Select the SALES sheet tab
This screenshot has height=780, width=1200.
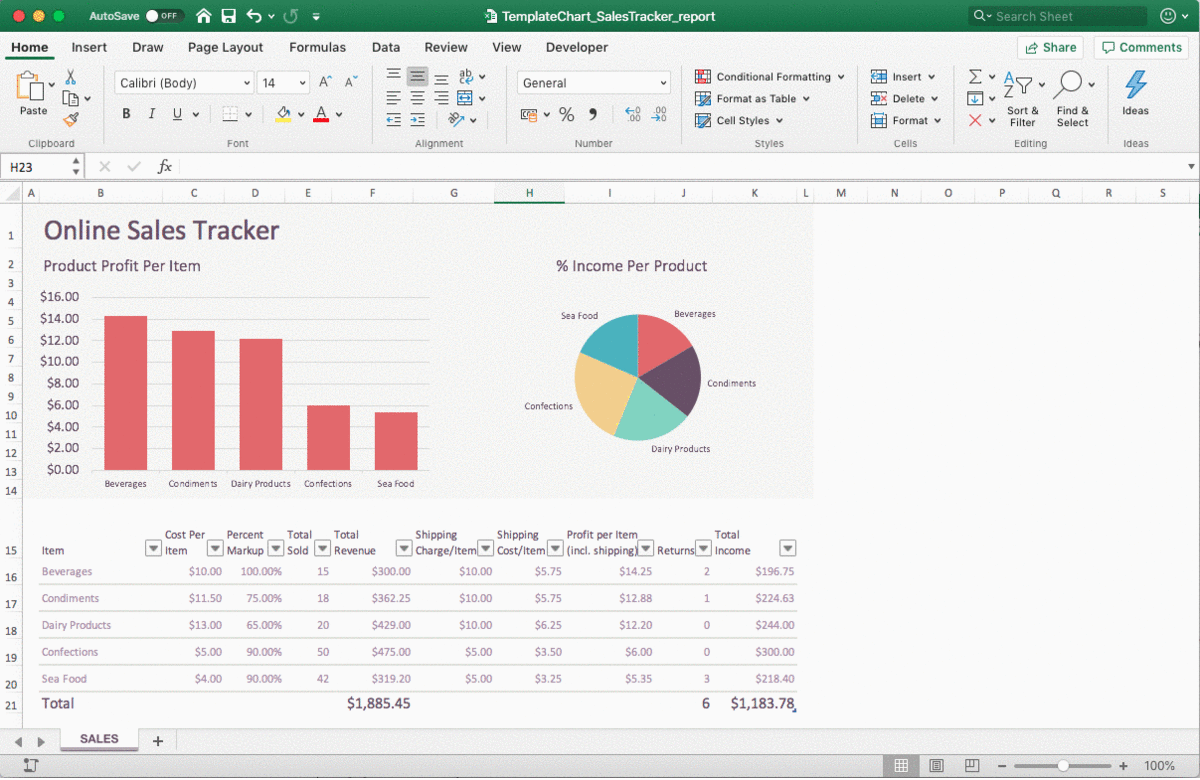98,739
